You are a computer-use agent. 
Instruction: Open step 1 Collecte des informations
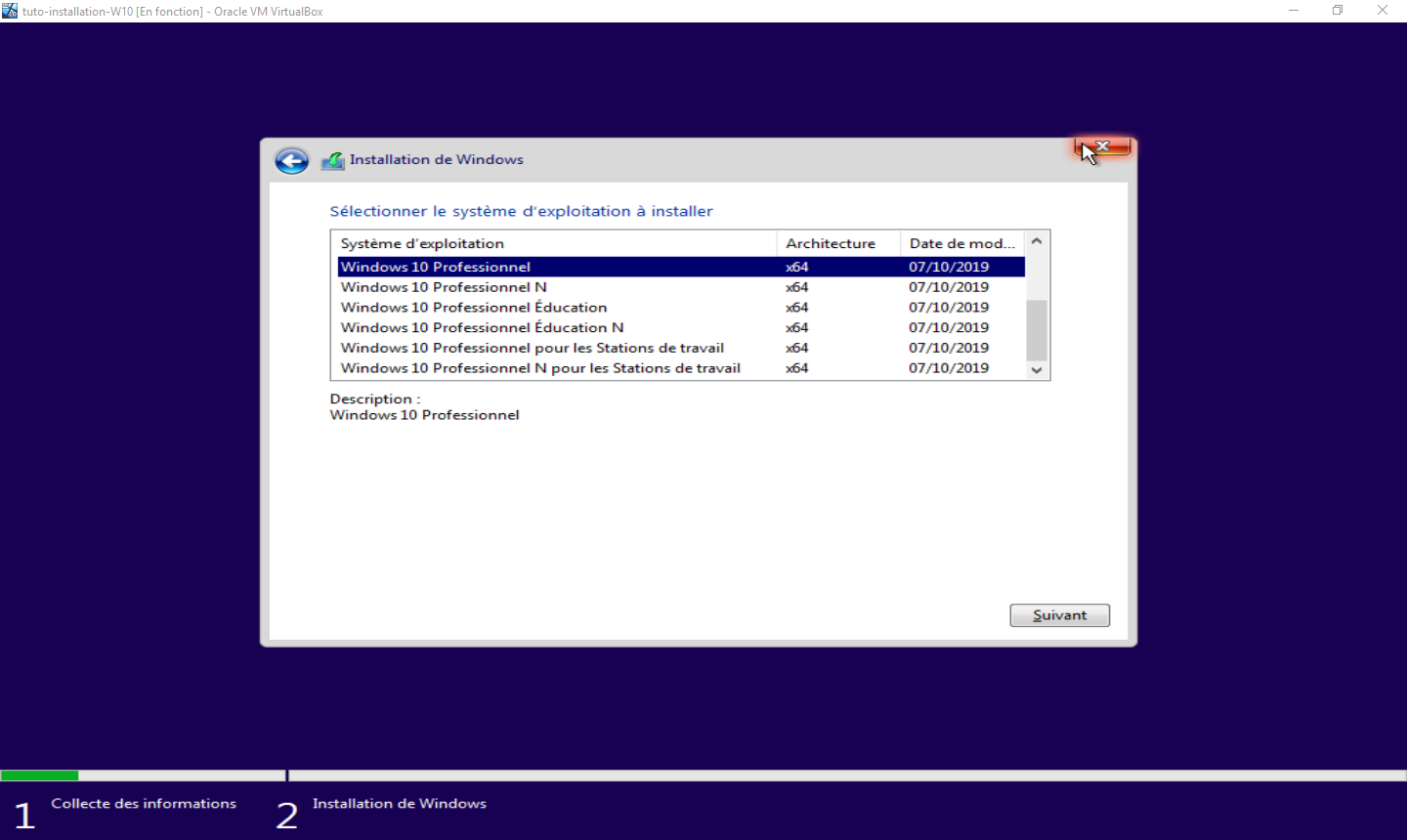pos(143,803)
